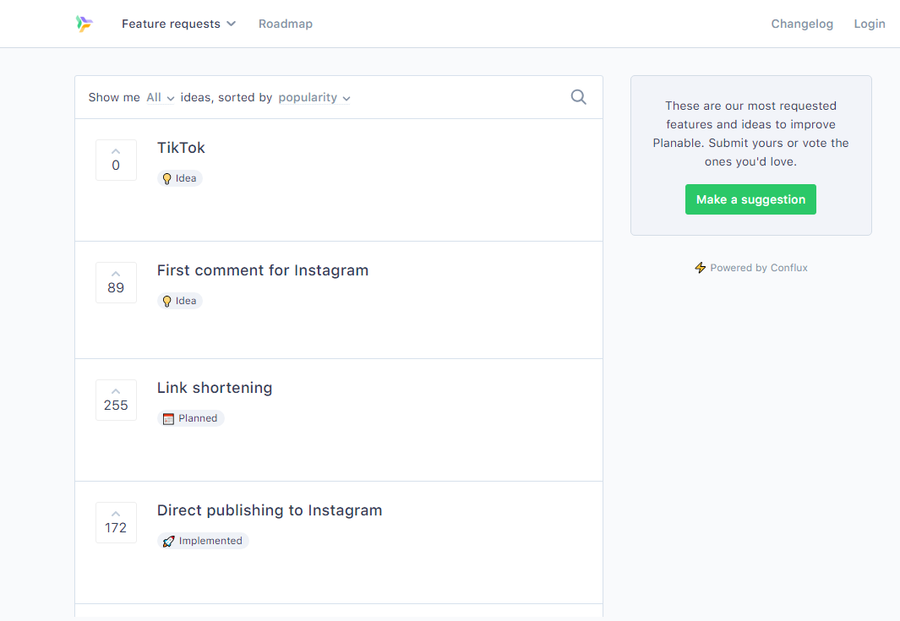Viewport: 900px width, 621px height.
Task: Open First comment for Instagram title
Action: coord(263,270)
